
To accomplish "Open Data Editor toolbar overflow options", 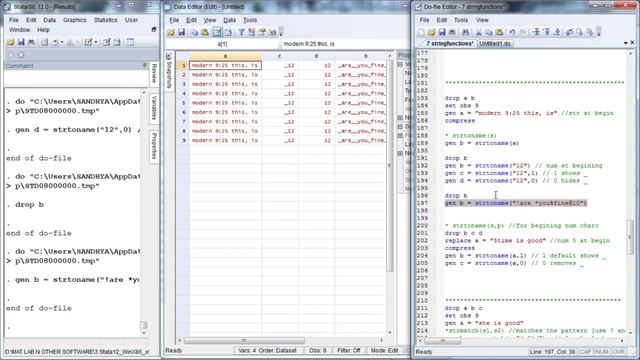I will point(281,33).
